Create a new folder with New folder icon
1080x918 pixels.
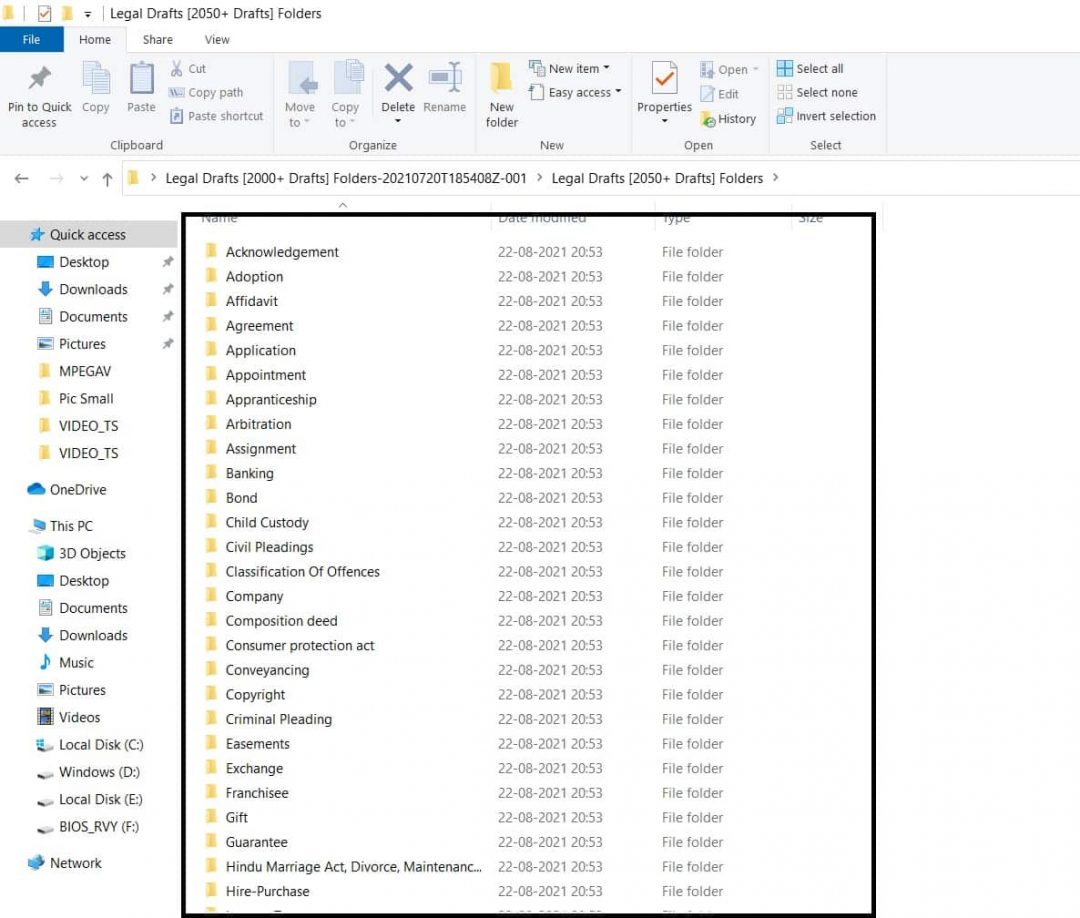pos(502,80)
